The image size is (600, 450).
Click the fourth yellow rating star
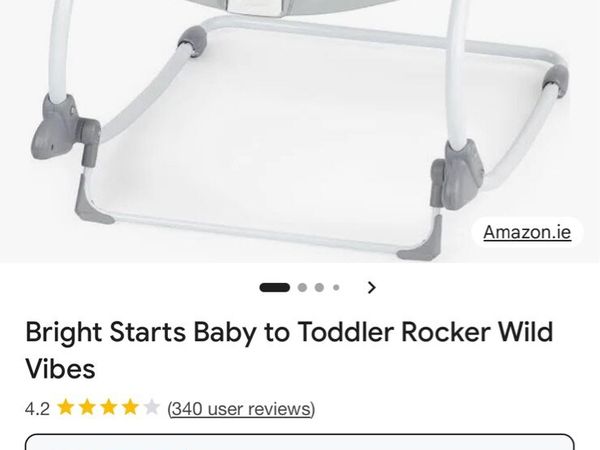coord(130,407)
